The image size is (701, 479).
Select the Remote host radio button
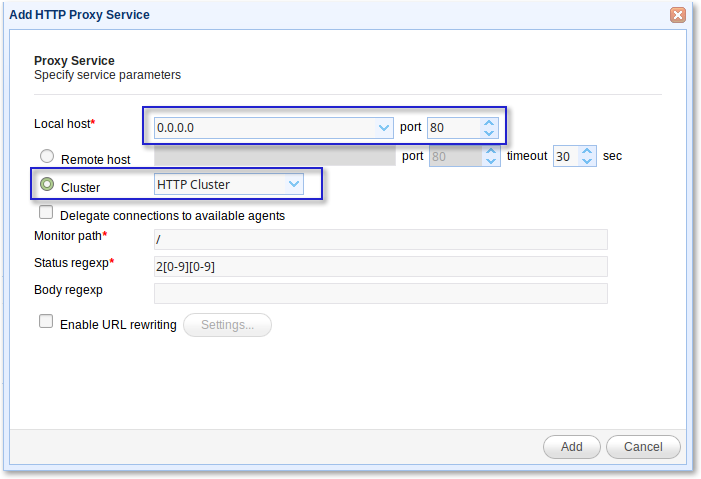[47, 156]
